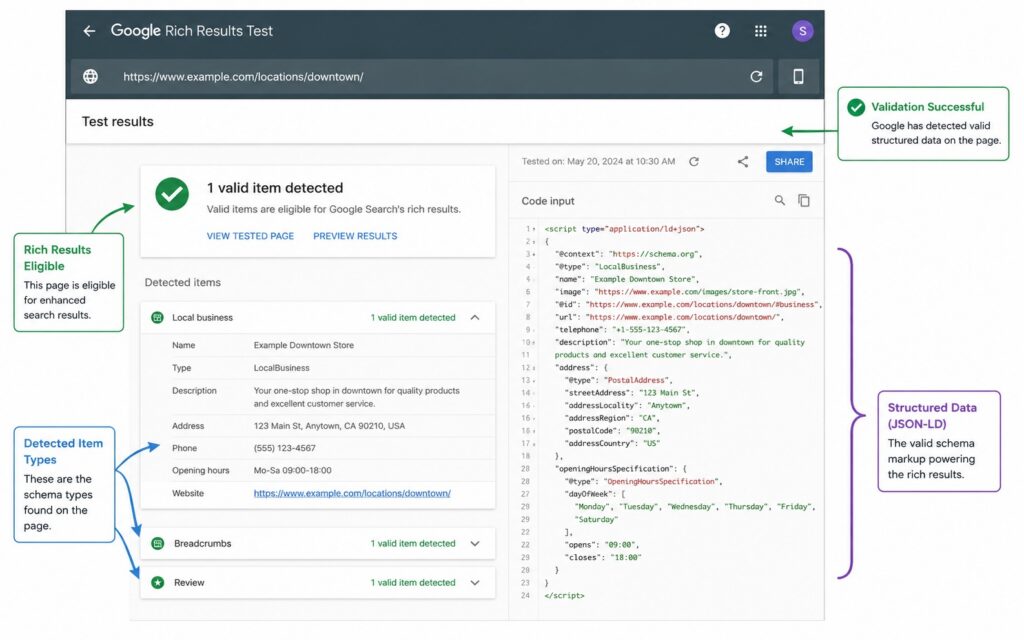This screenshot has width=1024, height=640.
Task: Click 'Review' row label
Action: point(189,583)
